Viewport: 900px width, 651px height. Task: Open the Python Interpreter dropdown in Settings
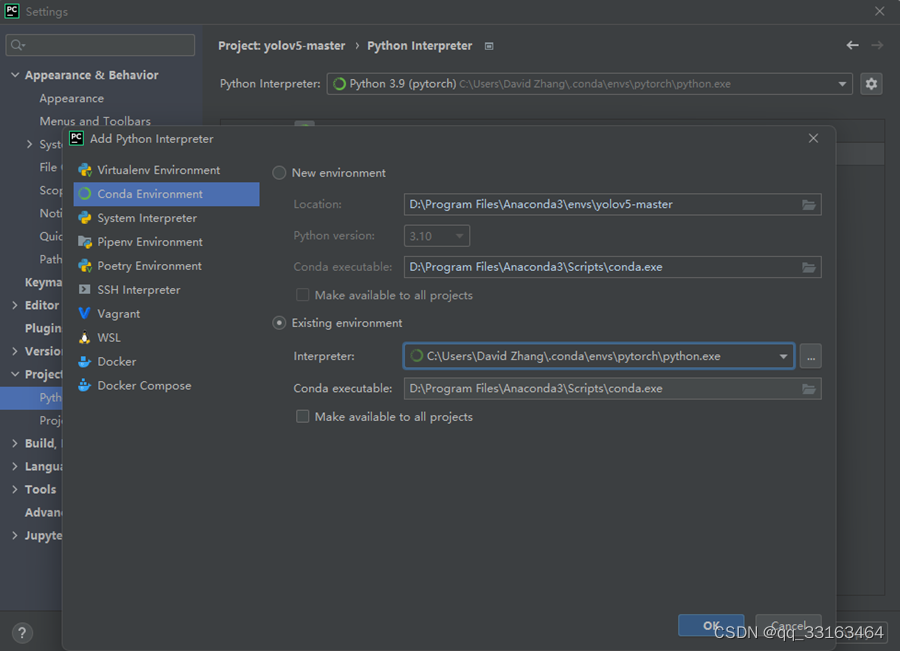click(589, 84)
